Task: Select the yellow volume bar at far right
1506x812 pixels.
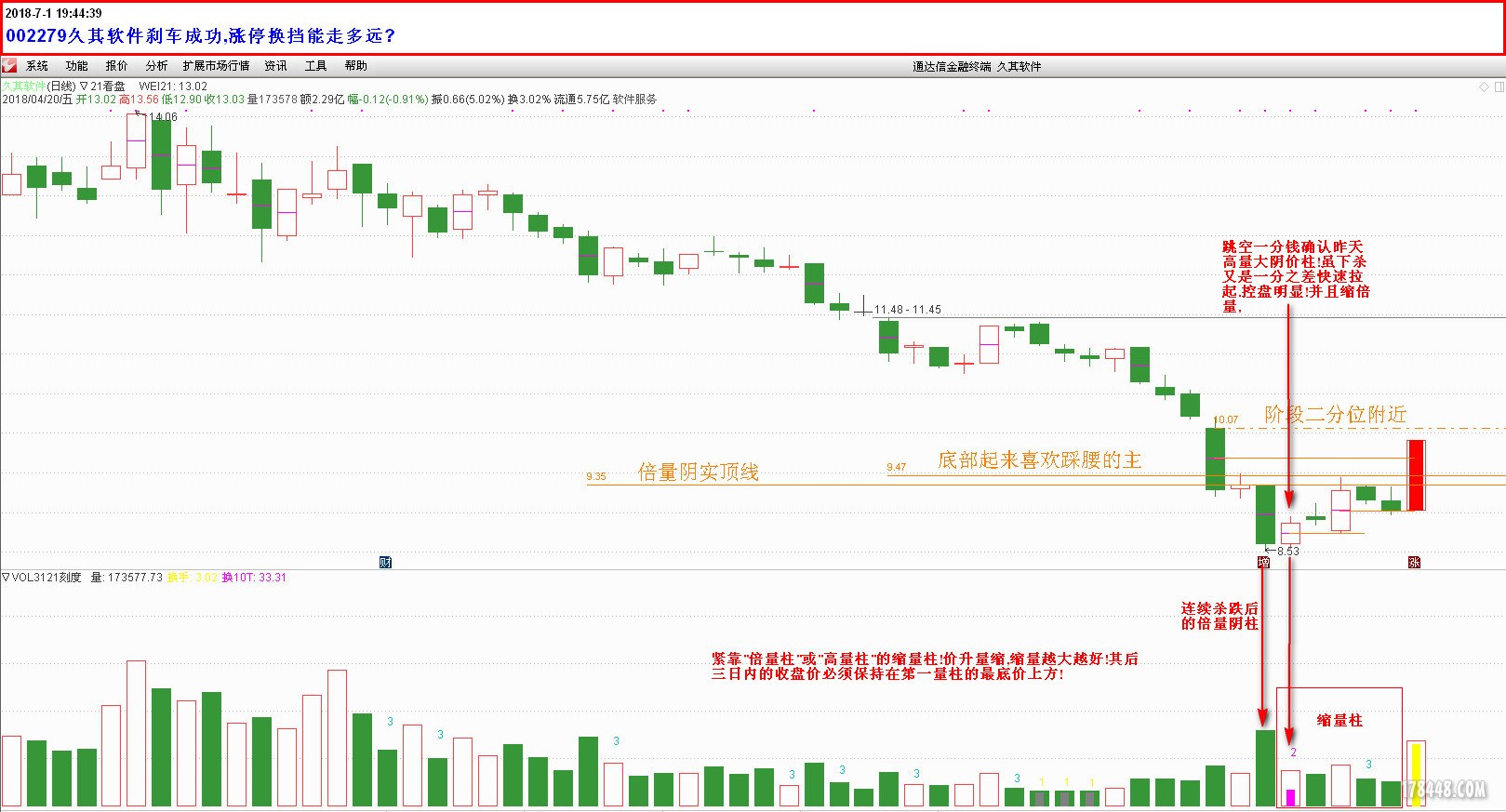Action: click(x=1416, y=774)
